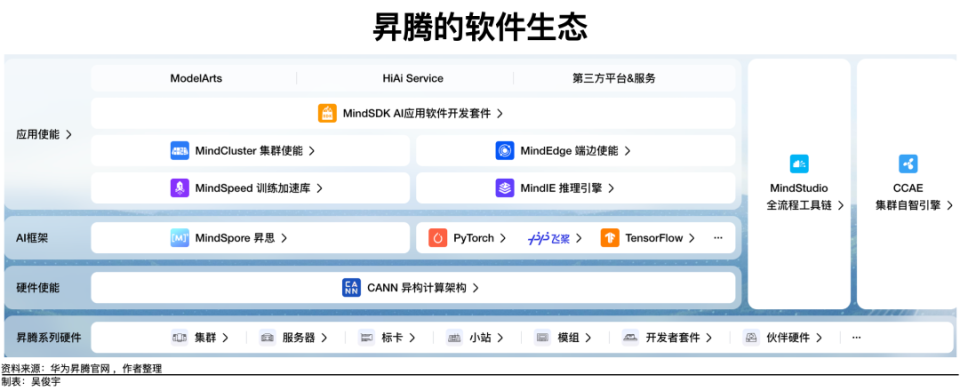This screenshot has width=960, height=391.
Task: Select the 第三方平台&服务 tab
Action: (x=614, y=78)
